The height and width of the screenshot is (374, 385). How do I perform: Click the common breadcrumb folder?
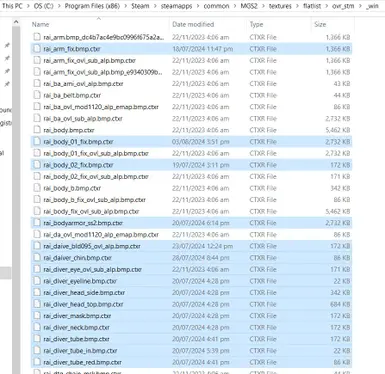[216, 6]
